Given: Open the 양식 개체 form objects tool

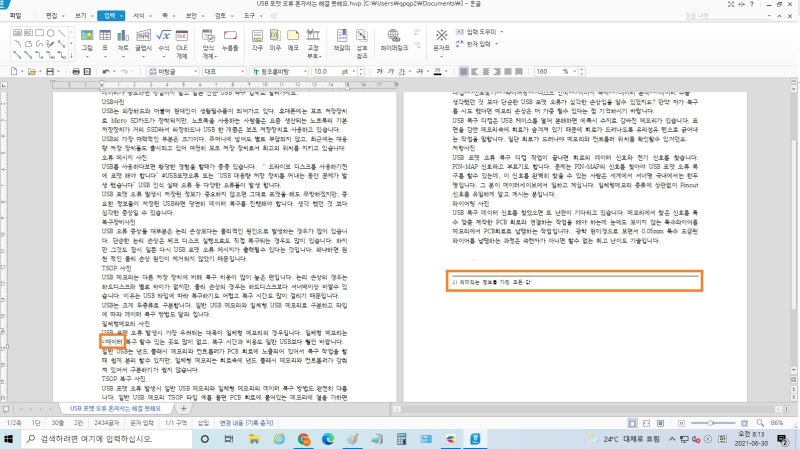Looking at the screenshot, I should click(x=208, y=44).
